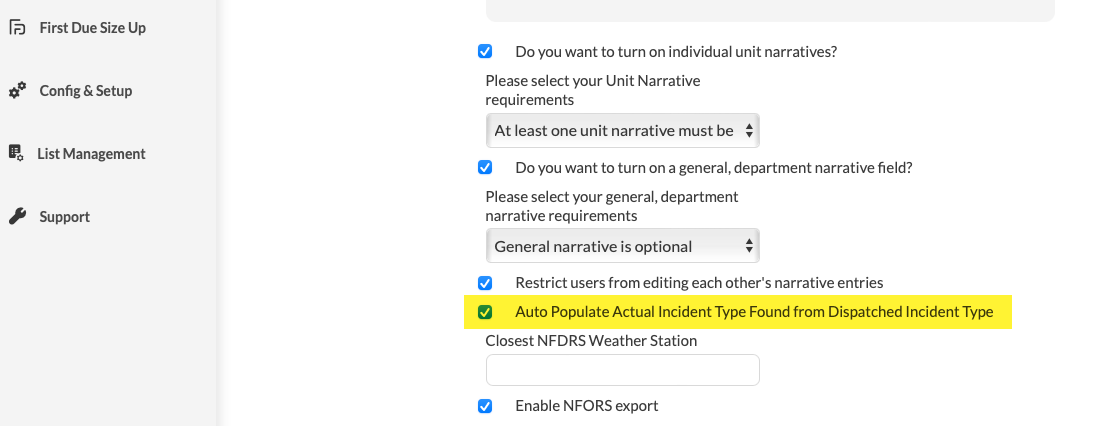Click arrows on general narrative select box
Image resolution: width=1114 pixels, height=426 pixels.
pos(749,246)
